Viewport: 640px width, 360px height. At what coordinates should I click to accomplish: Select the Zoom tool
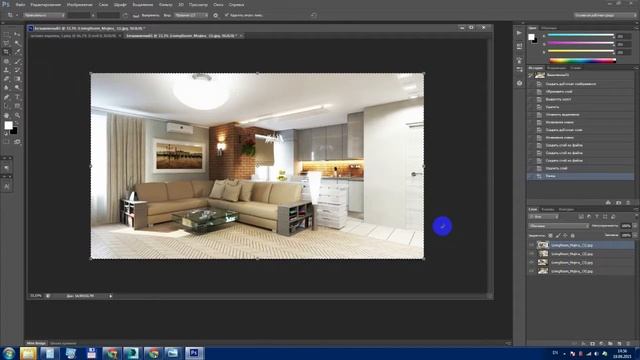point(17,116)
